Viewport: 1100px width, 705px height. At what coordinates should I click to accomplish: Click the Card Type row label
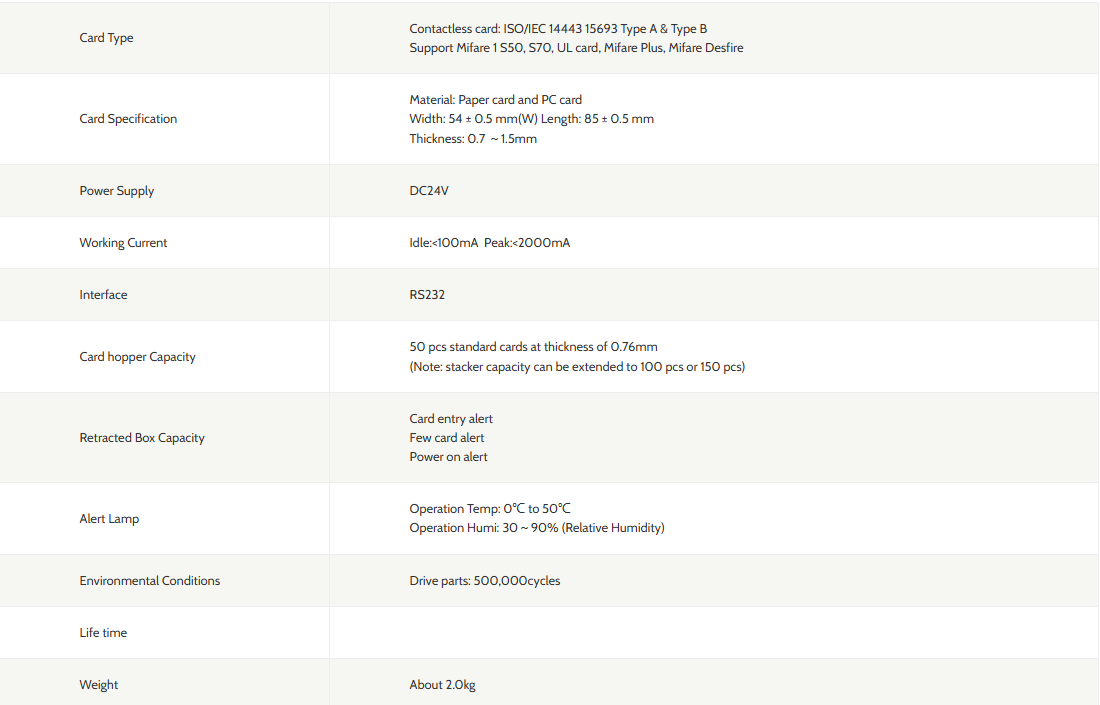tap(106, 38)
